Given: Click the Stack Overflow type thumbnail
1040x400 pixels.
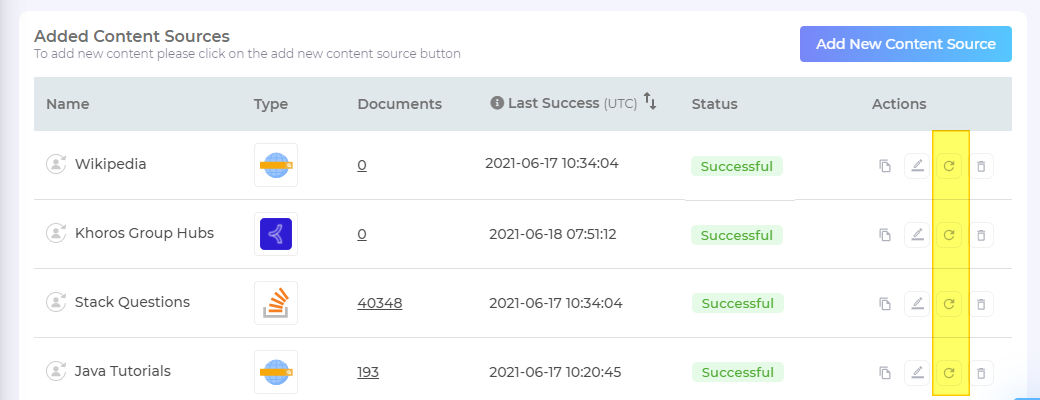Looking at the screenshot, I should (275, 302).
